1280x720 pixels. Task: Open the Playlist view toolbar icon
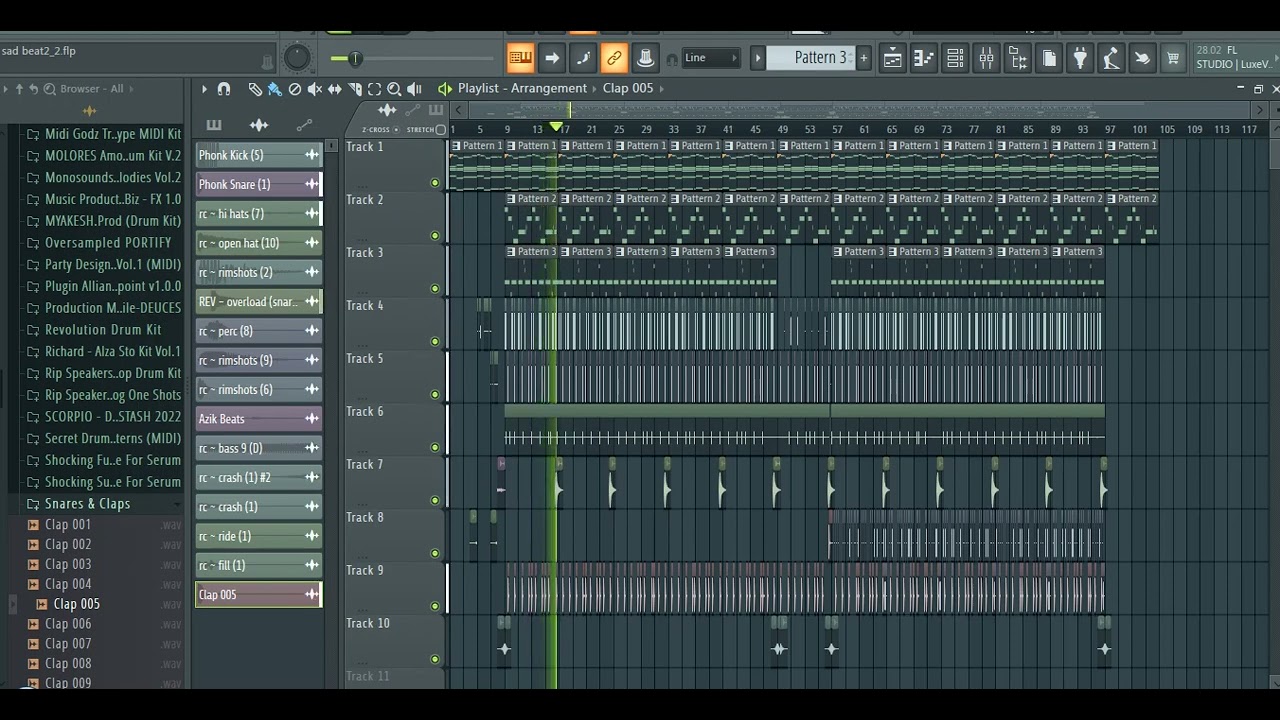892,58
